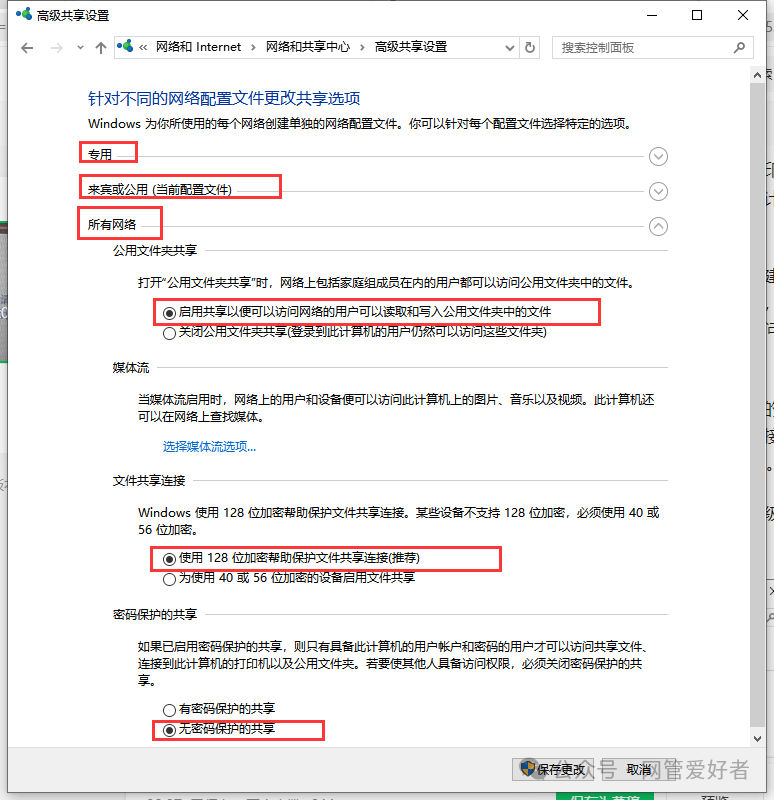Click the 高级共享设置 breadcrumb
Viewport: 774px width, 800px height.
pyautogui.click(x=411, y=47)
